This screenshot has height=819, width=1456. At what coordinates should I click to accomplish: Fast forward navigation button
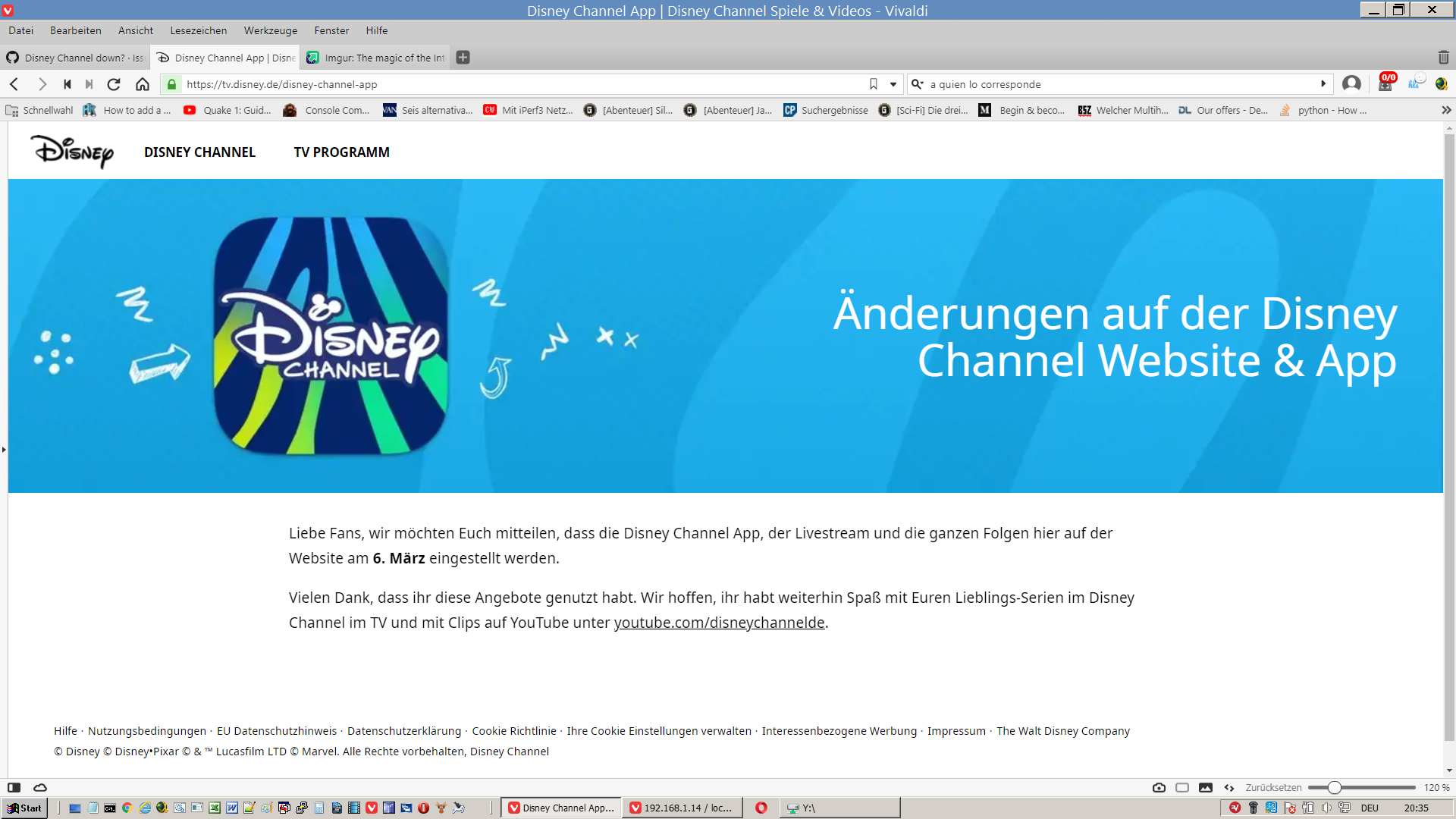coord(89,84)
